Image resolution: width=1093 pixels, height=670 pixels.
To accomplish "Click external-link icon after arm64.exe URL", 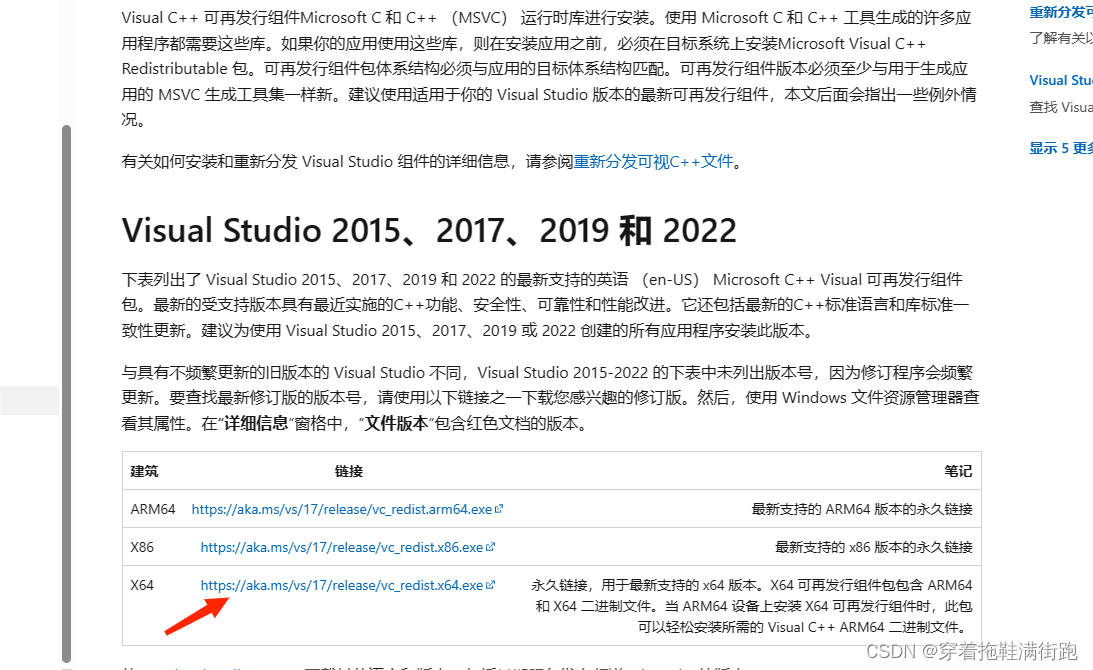I will (x=499, y=509).
